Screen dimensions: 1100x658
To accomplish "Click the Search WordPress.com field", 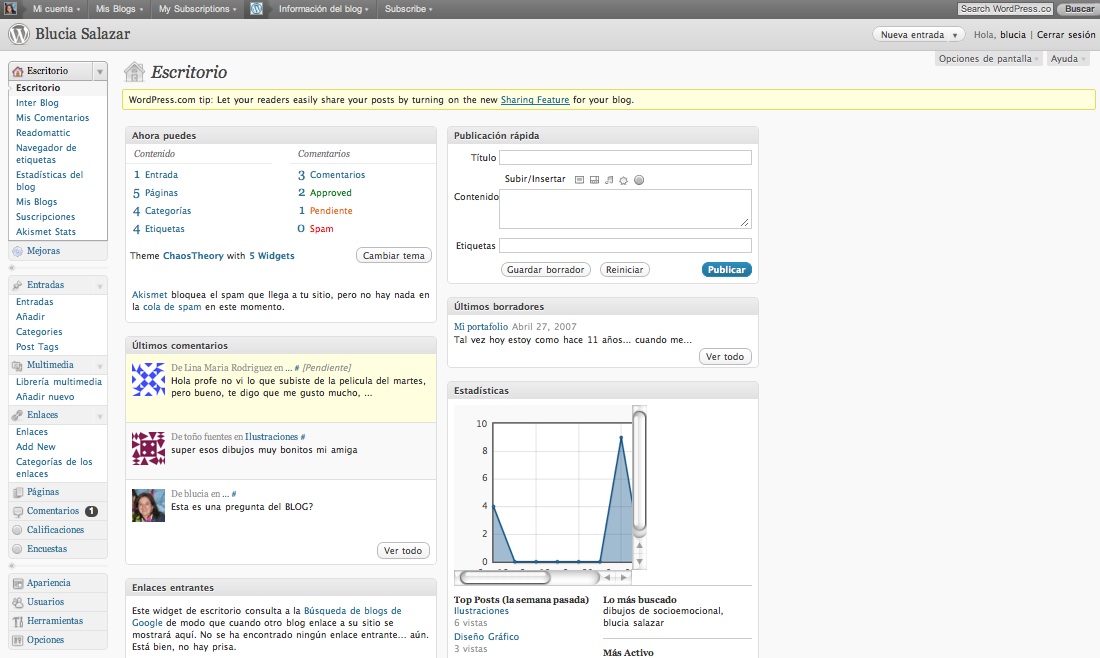I will click(1005, 9).
